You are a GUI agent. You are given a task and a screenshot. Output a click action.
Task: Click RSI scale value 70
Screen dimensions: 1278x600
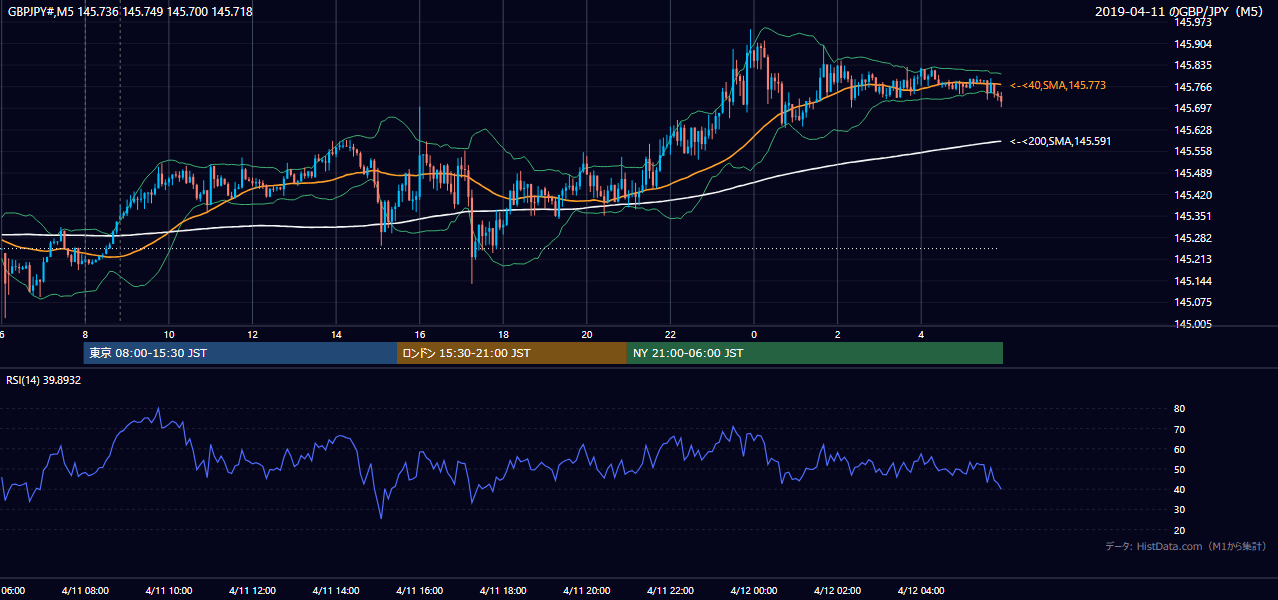1179,429
